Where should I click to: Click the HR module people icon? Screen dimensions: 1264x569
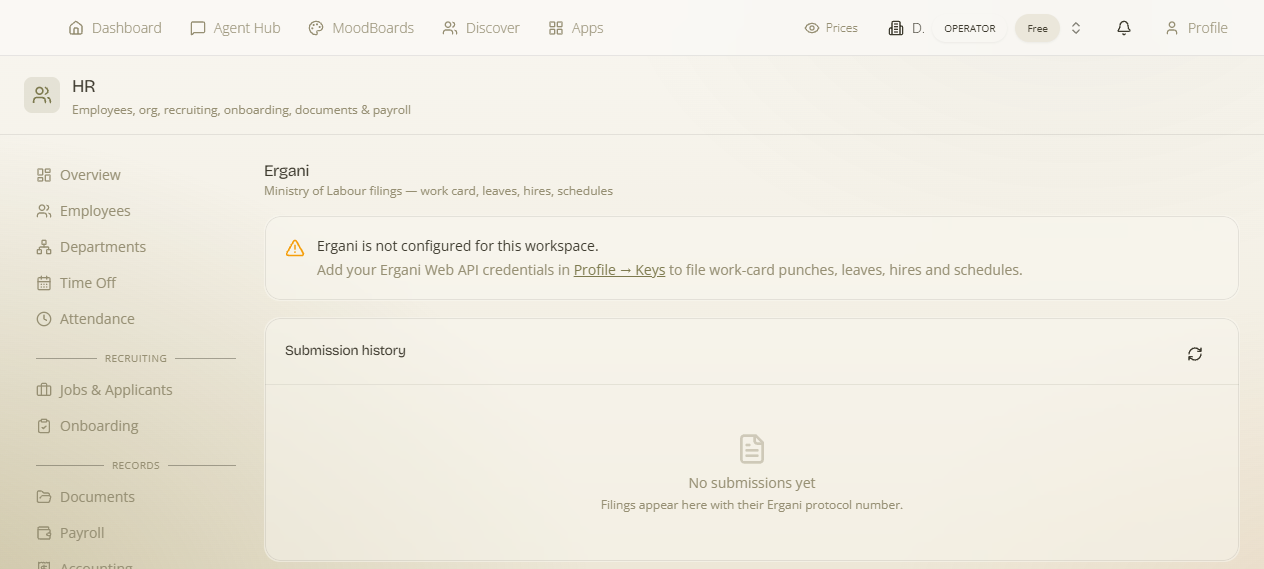[x=42, y=95]
